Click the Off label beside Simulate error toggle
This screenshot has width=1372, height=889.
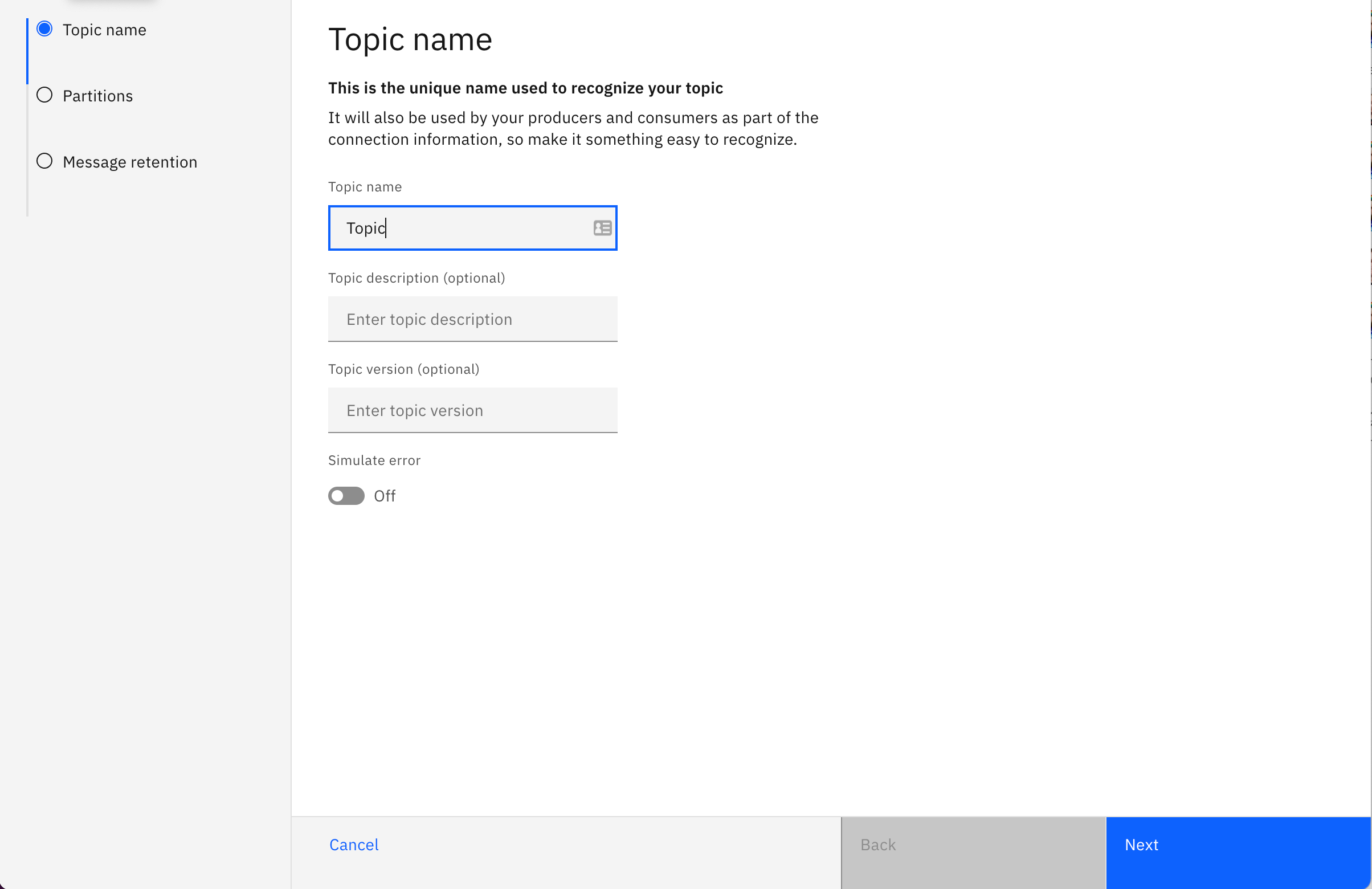pos(384,496)
